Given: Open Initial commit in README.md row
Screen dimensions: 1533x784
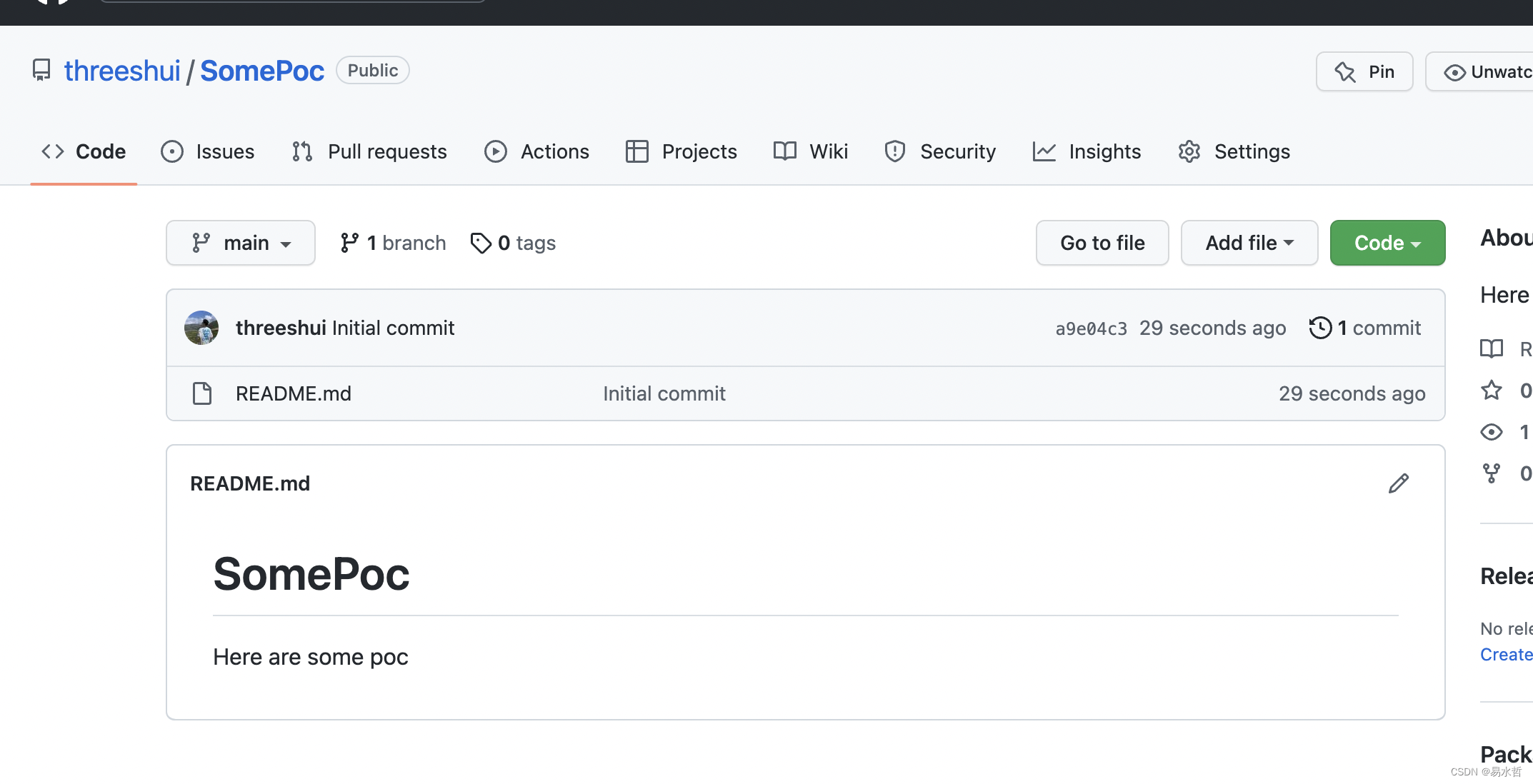Looking at the screenshot, I should point(664,393).
